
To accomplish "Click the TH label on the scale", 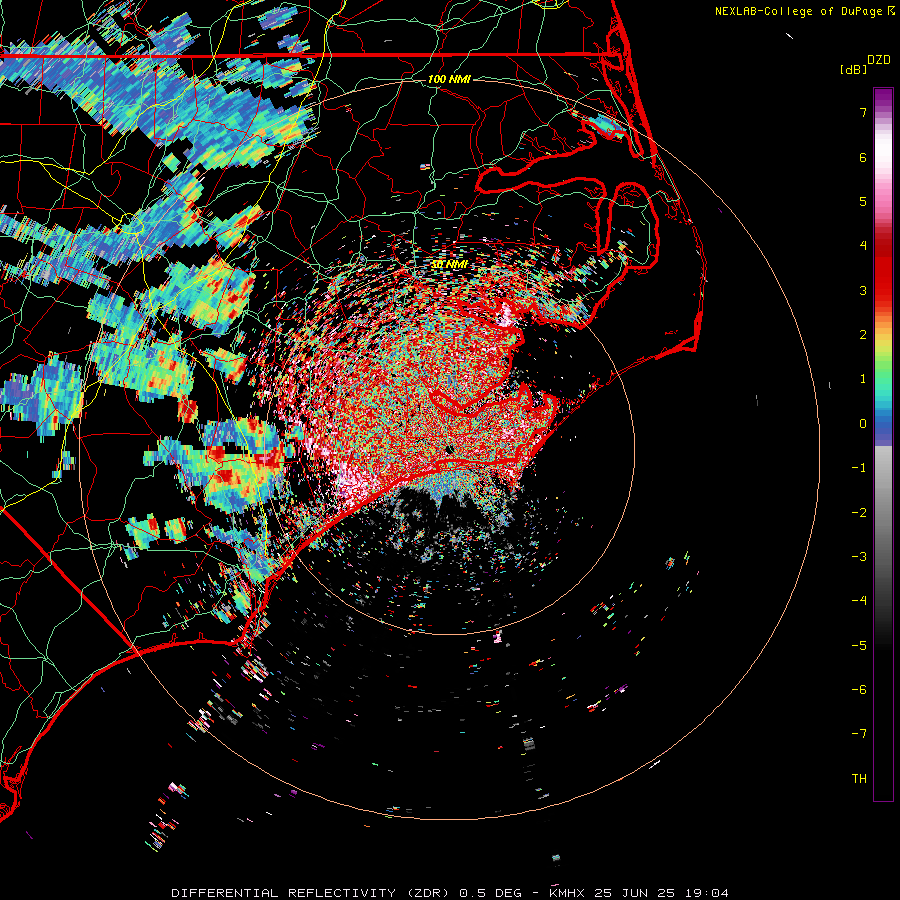I will coord(859,778).
